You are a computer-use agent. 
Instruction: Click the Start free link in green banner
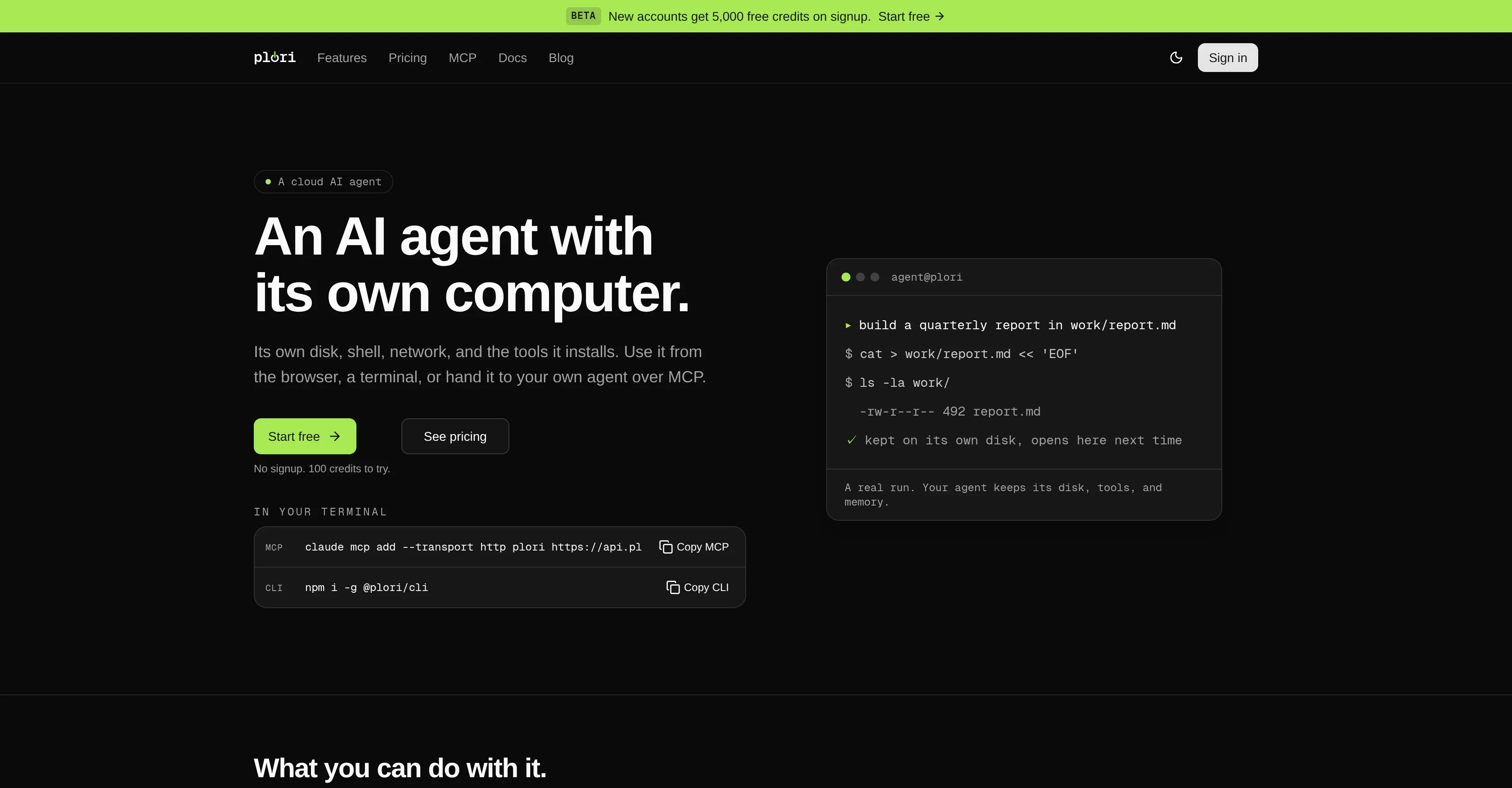coord(911,17)
